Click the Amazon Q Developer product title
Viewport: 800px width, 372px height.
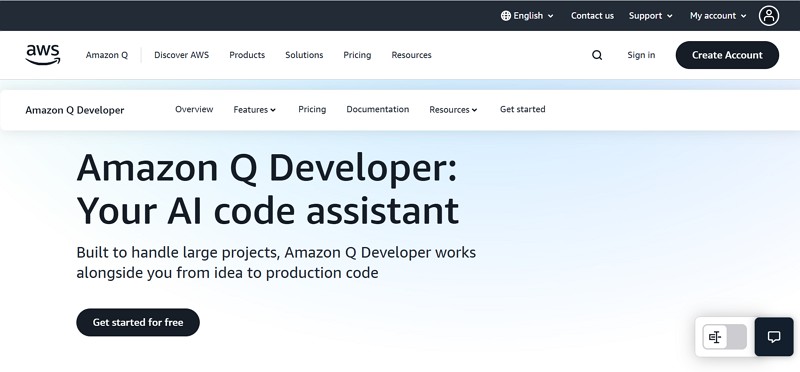(x=75, y=110)
